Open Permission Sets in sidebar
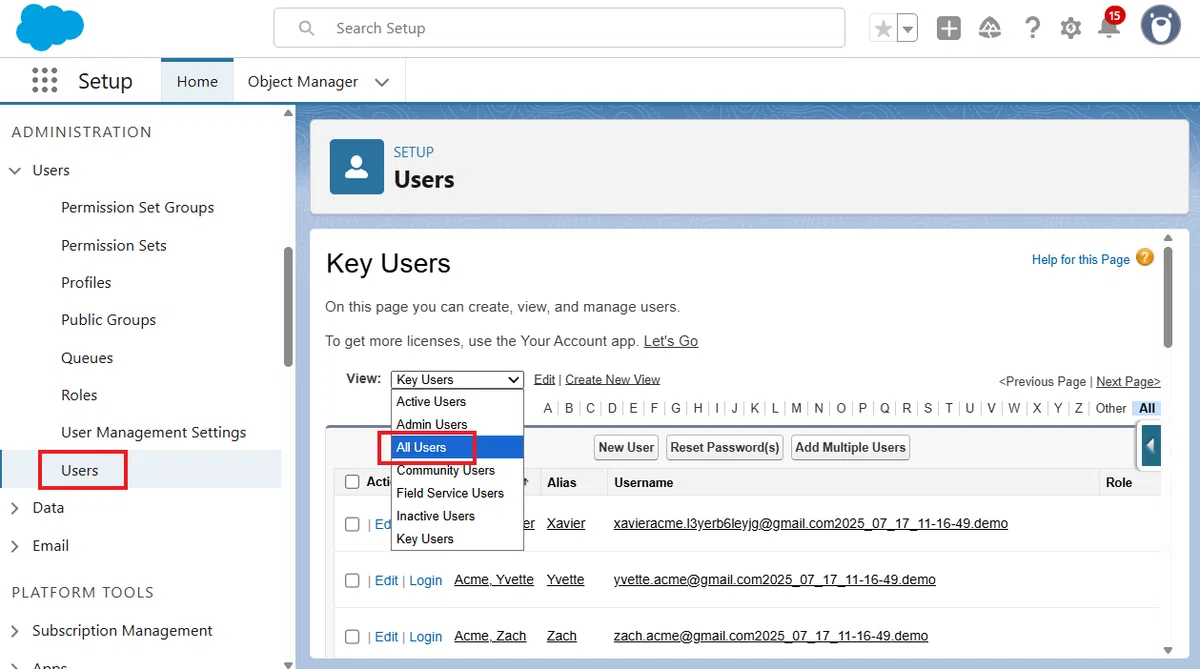The image size is (1200, 669). (x=114, y=245)
